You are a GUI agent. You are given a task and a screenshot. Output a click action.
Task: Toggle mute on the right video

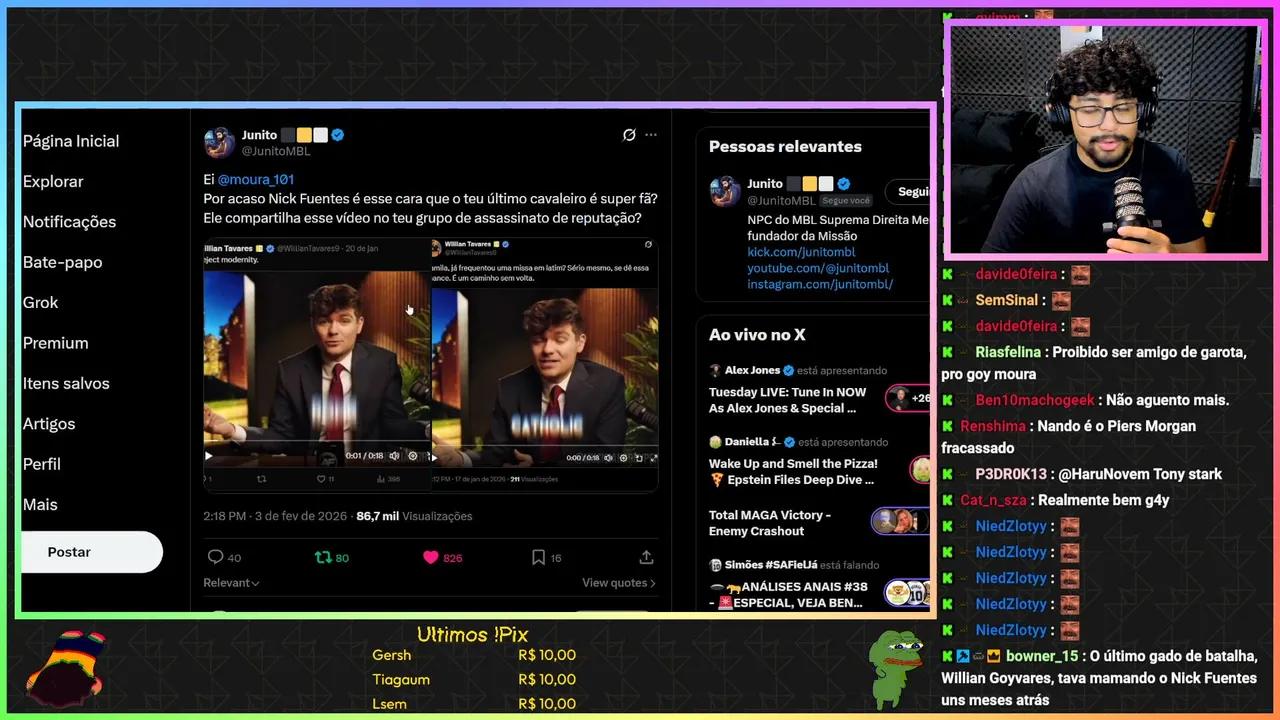click(x=608, y=458)
